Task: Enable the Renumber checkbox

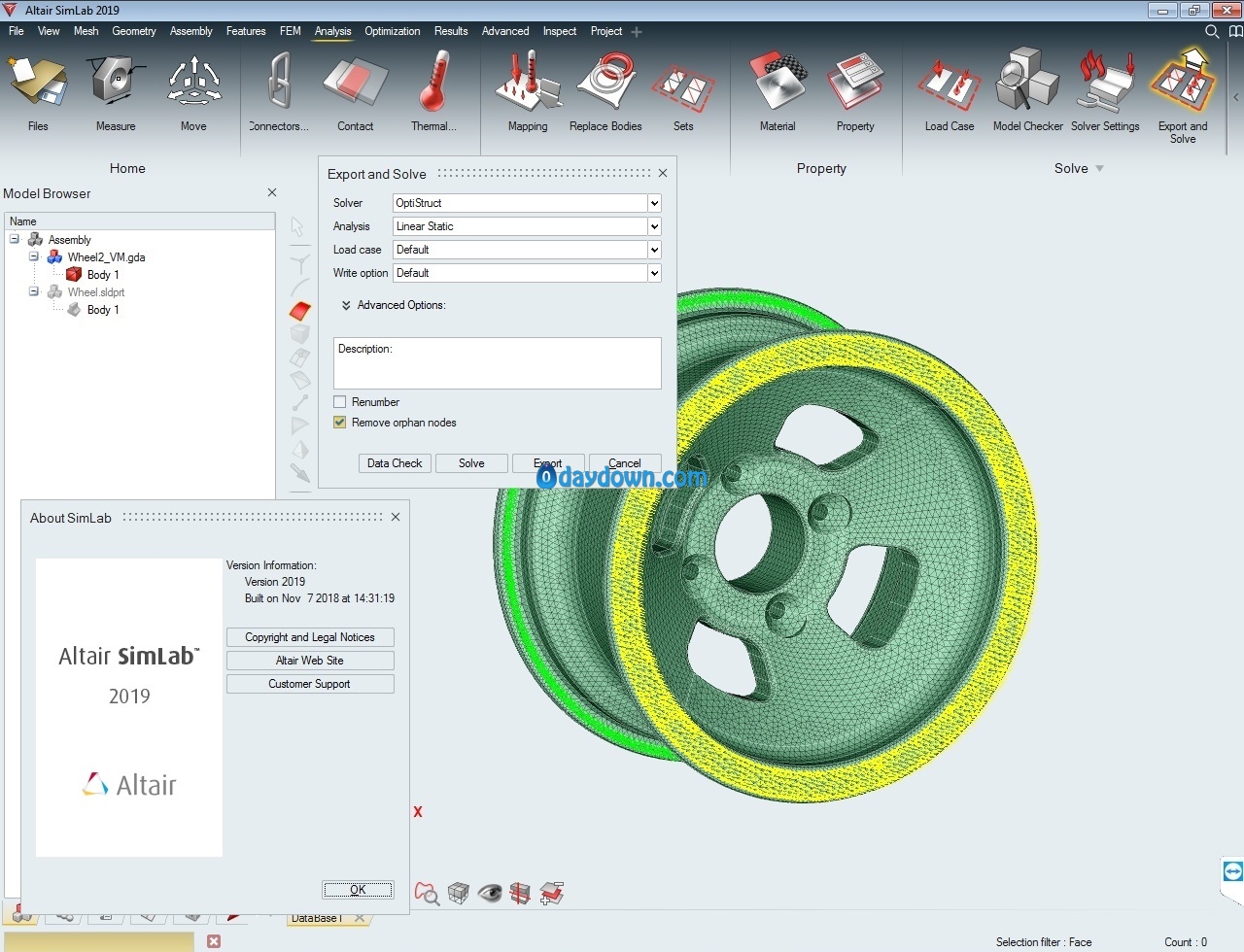Action: [x=340, y=402]
